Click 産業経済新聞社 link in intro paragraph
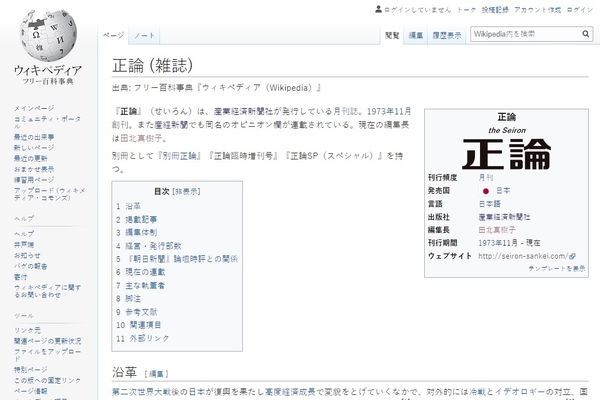 pyautogui.click(x=243, y=111)
